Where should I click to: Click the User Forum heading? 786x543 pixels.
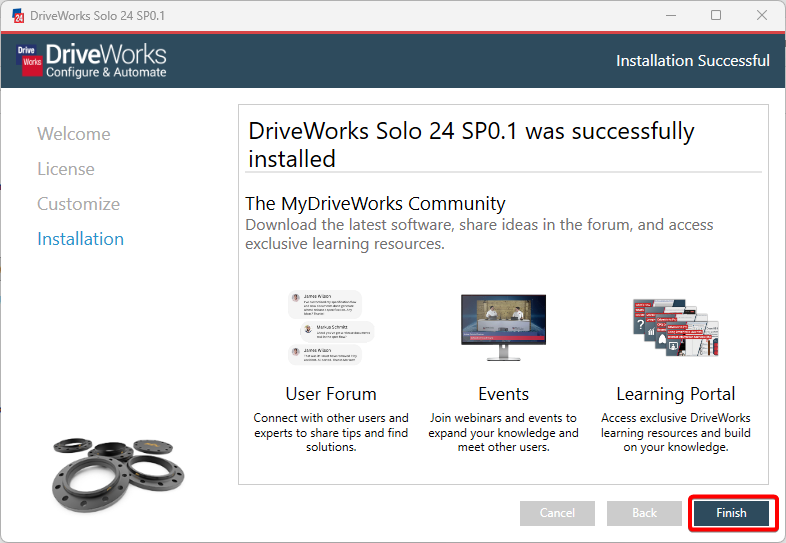pyautogui.click(x=331, y=394)
